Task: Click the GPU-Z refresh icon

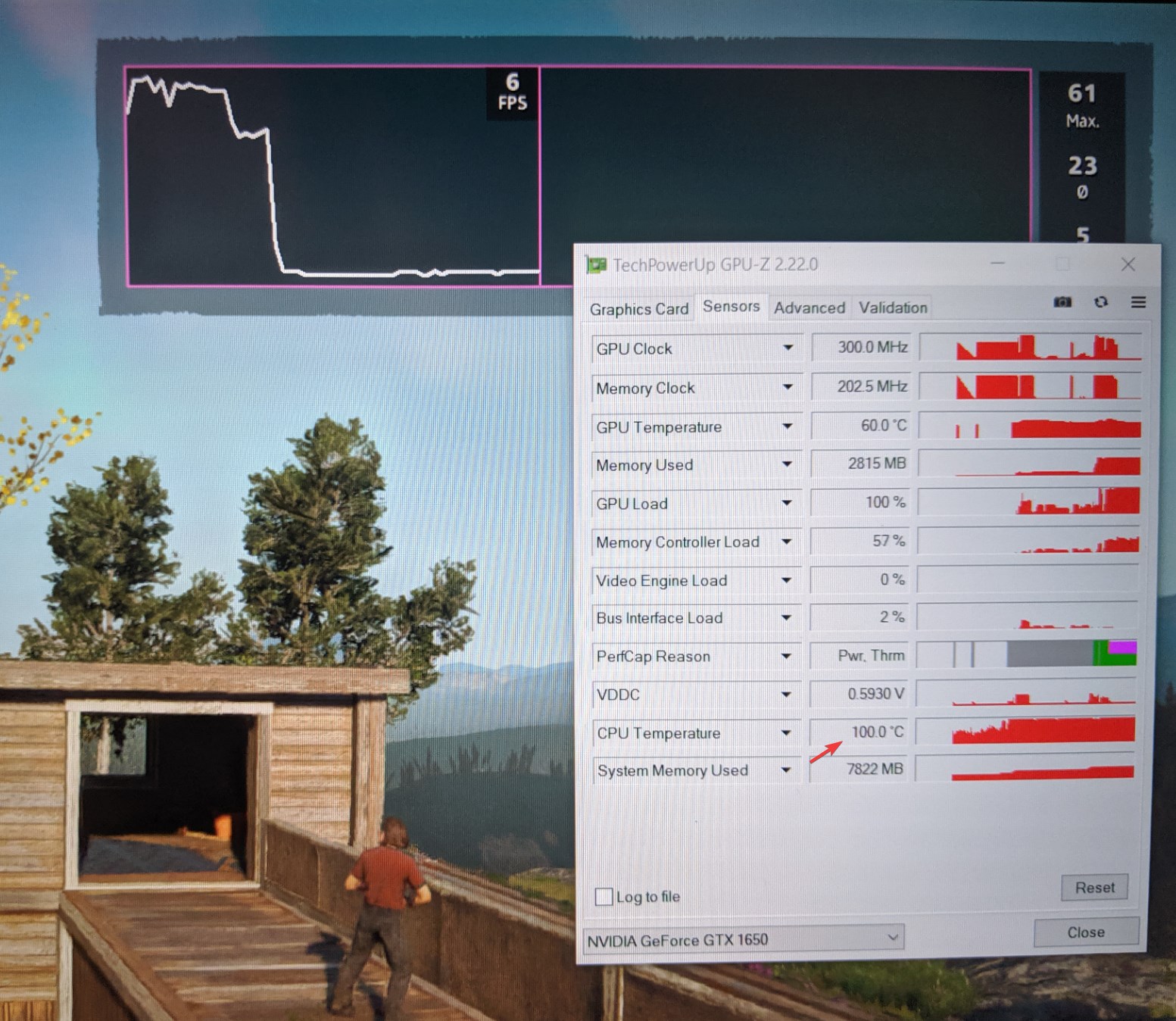Action: 1101,302
